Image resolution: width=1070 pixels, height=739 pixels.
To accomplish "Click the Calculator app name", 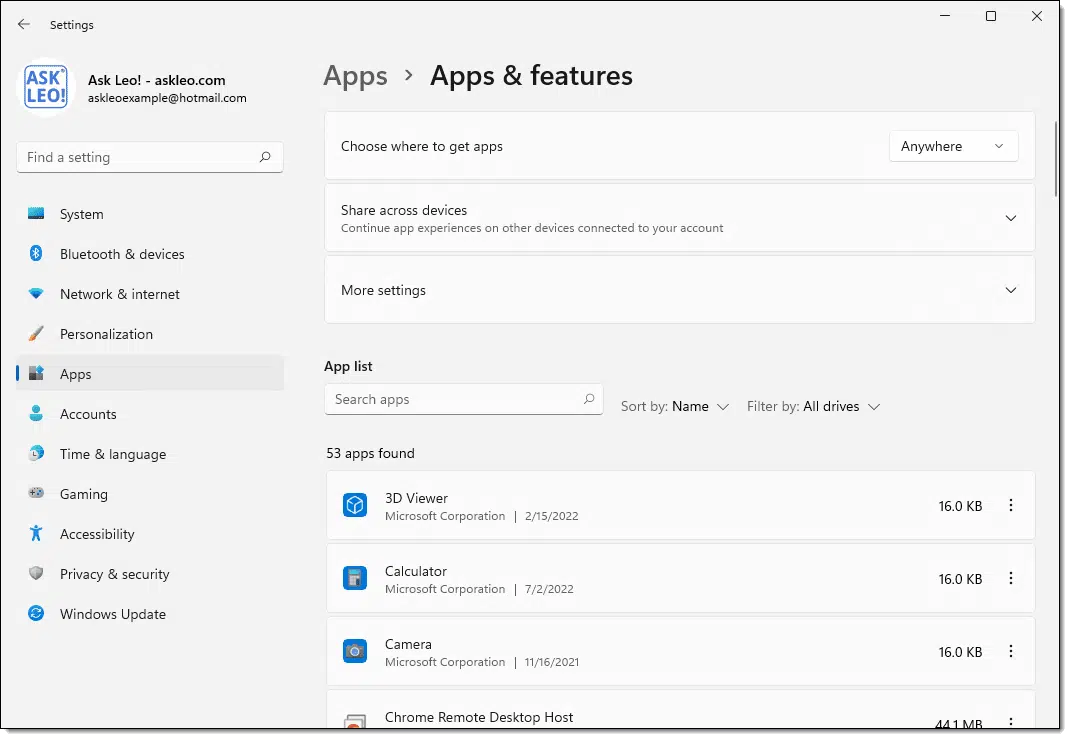I will click(x=416, y=572).
